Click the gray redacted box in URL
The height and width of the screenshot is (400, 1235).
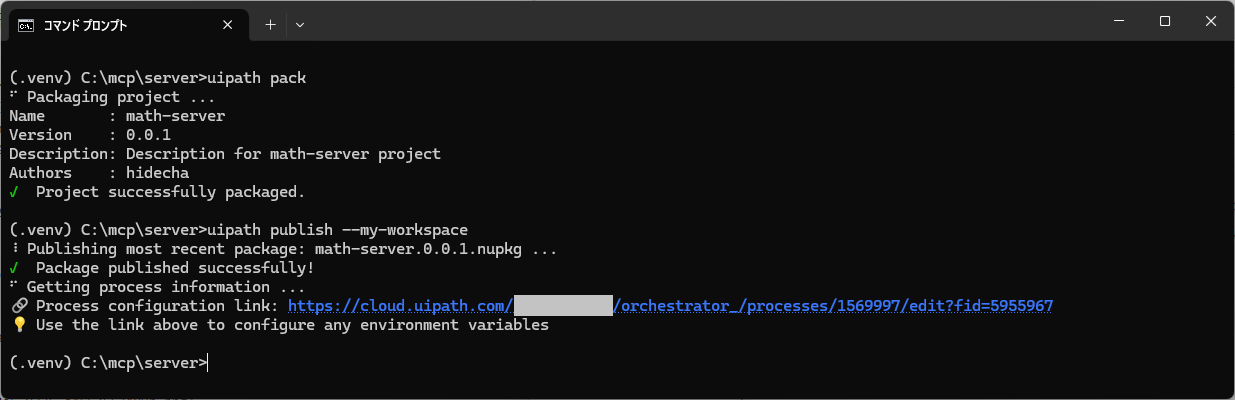pos(563,306)
